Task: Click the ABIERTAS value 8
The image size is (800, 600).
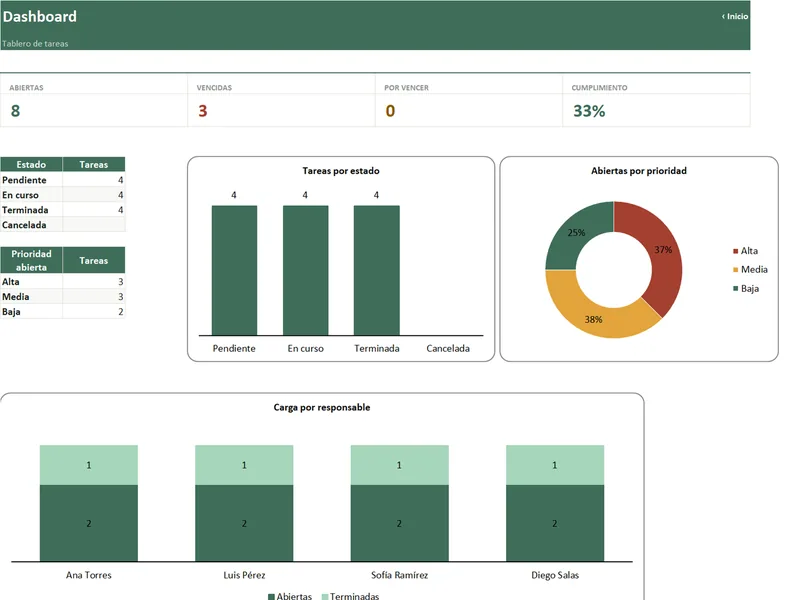Action: 15,111
